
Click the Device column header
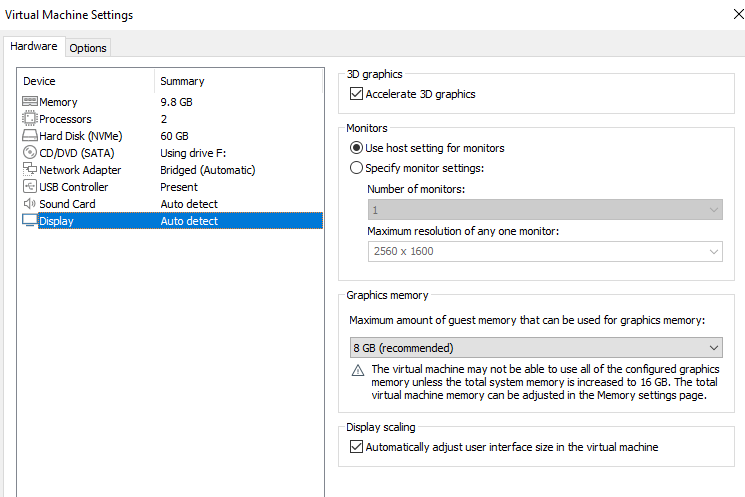40,81
